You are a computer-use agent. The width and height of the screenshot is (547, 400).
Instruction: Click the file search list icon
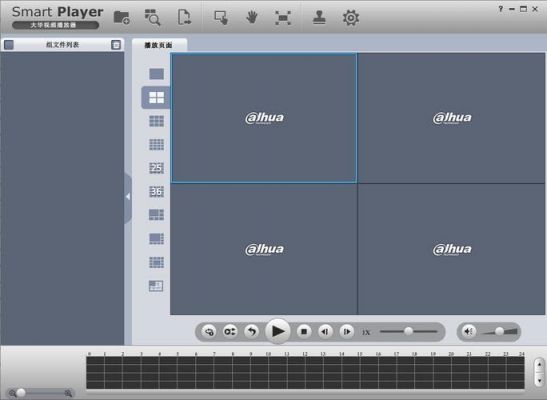coord(152,17)
